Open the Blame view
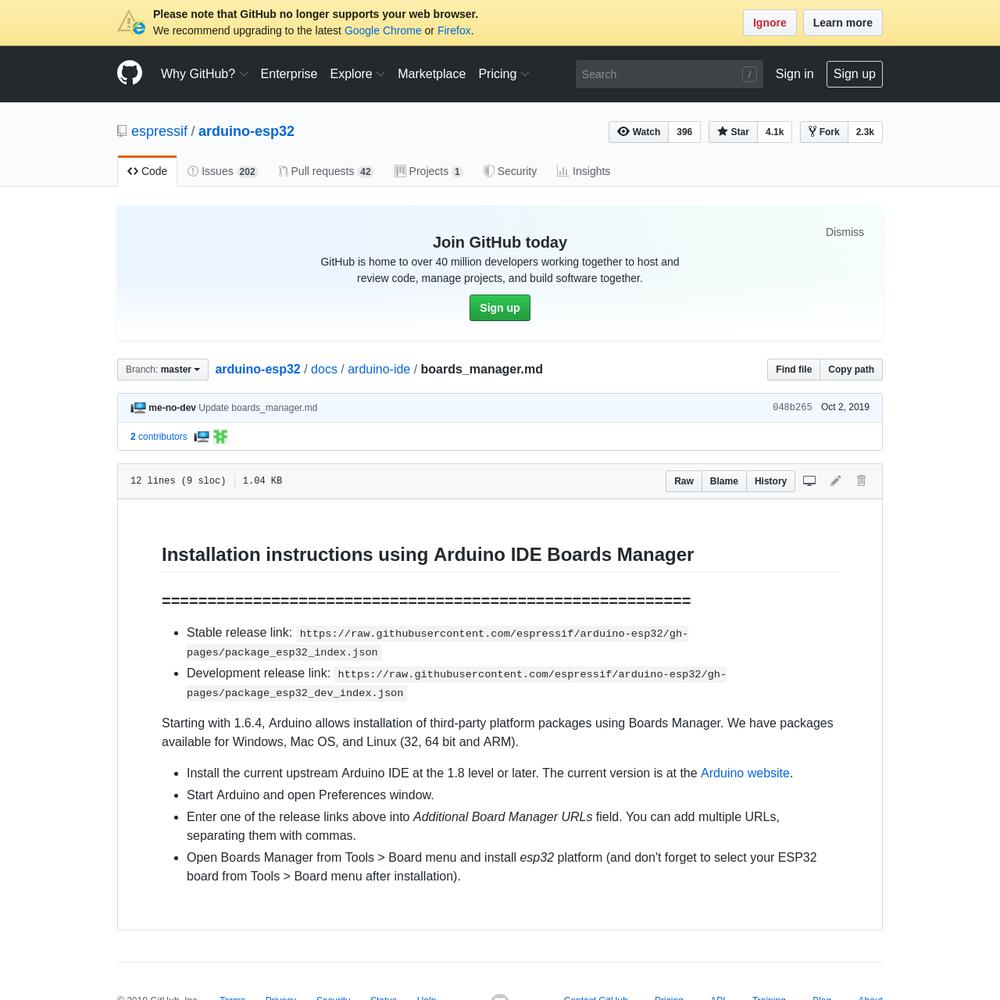Viewport: 1000px width, 1000px height. pyautogui.click(x=724, y=482)
